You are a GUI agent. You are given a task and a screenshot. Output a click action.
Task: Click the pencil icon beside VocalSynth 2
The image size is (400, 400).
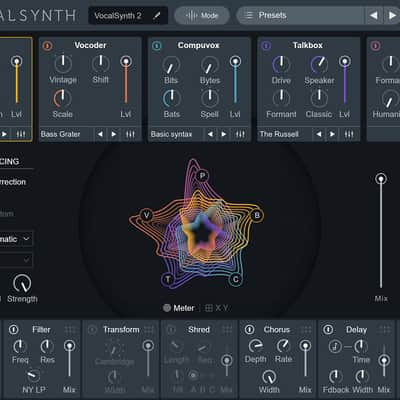point(157,15)
